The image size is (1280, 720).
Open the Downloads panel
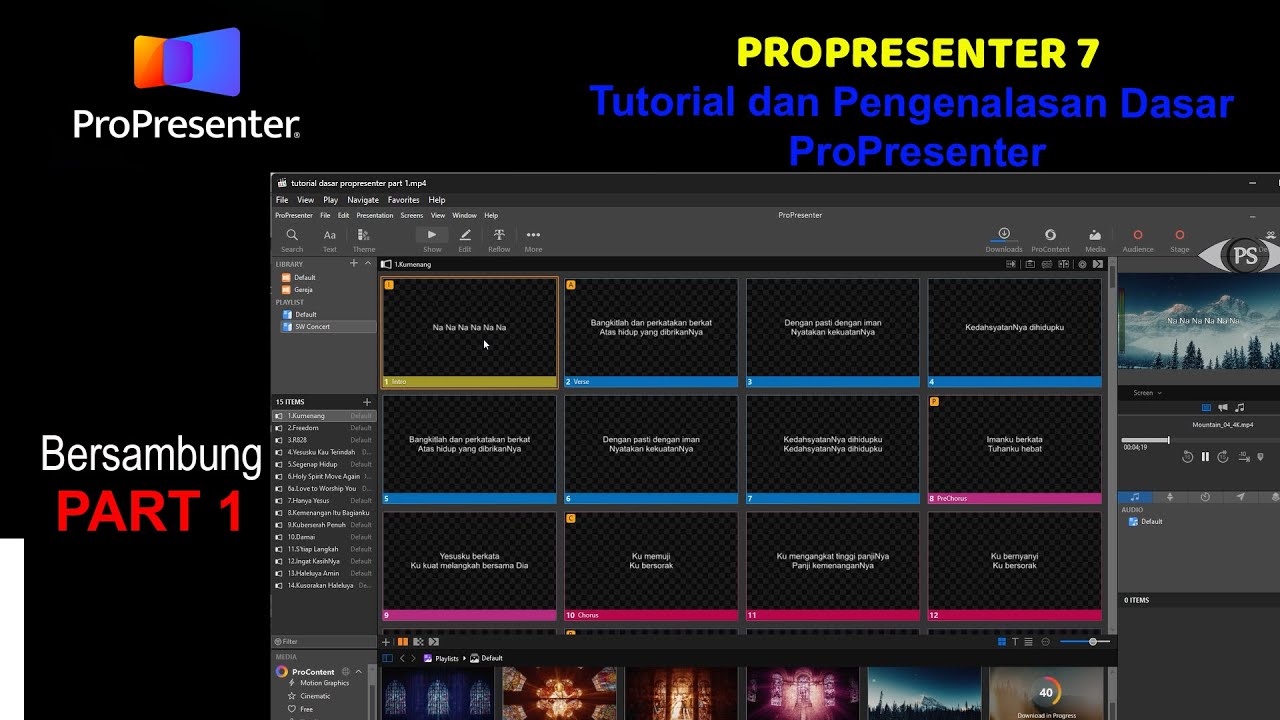pos(1004,240)
